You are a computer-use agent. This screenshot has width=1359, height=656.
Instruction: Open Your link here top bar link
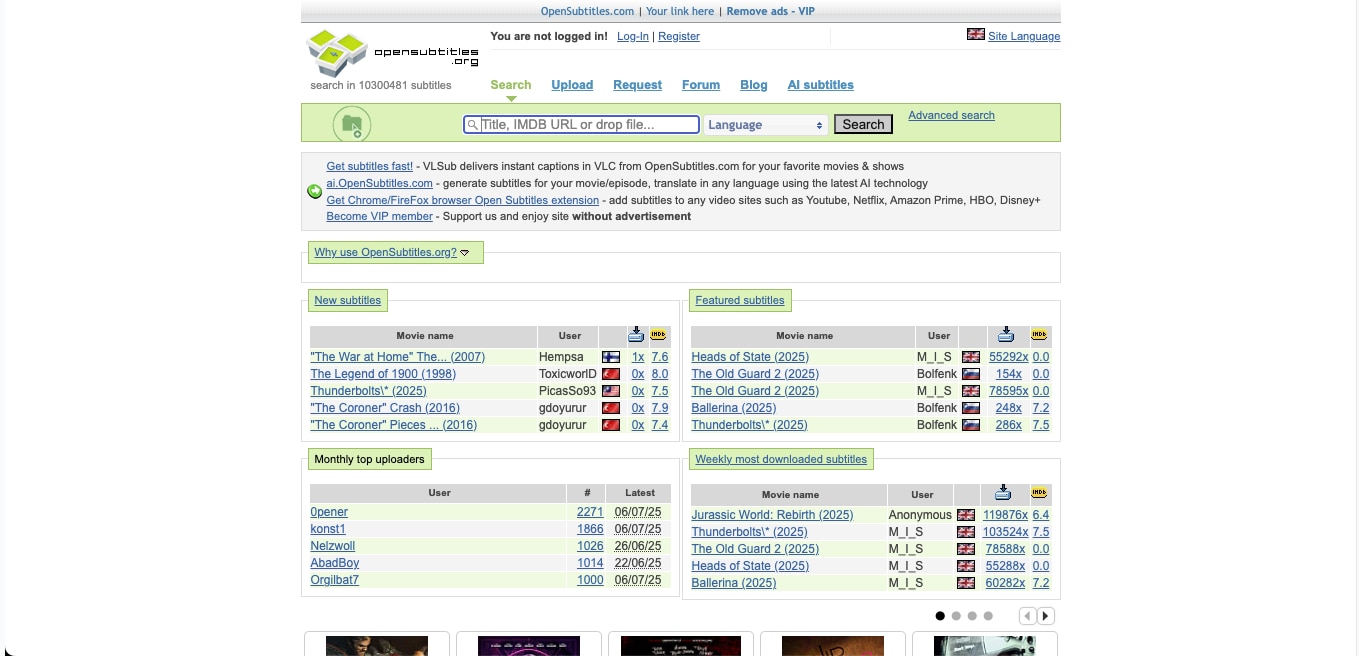point(680,11)
